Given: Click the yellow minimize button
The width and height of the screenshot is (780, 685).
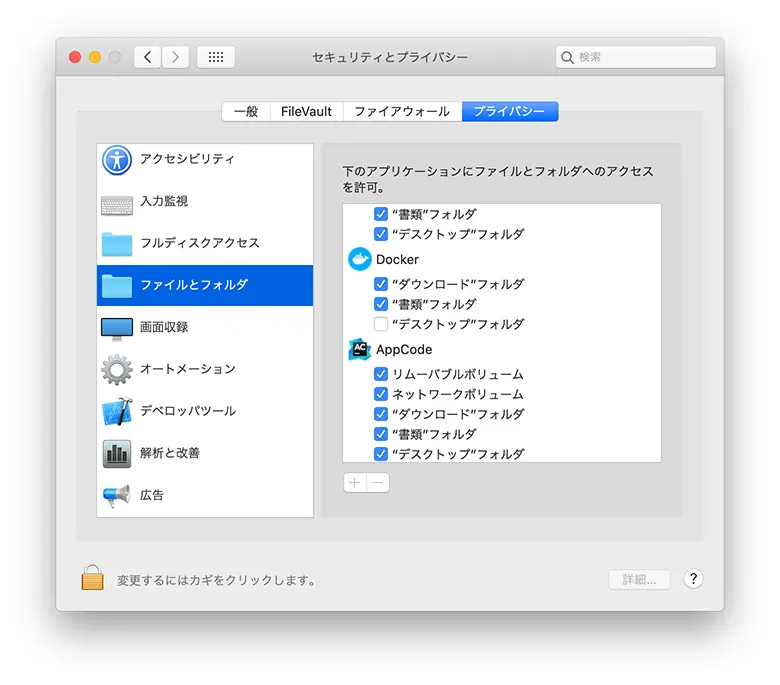Looking at the screenshot, I should click(95, 57).
